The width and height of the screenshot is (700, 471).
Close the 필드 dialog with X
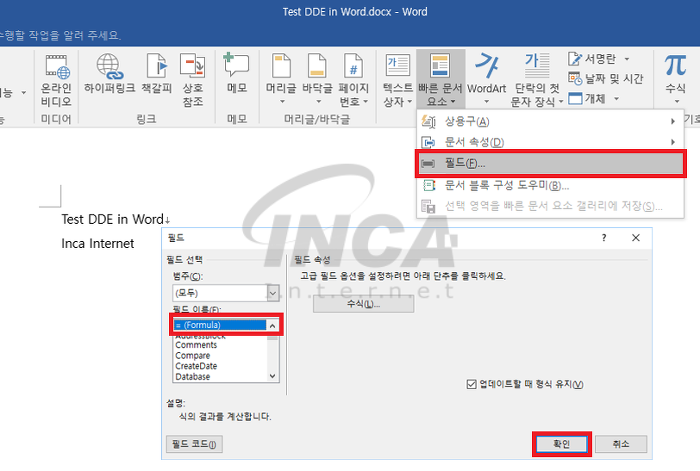[x=636, y=238]
